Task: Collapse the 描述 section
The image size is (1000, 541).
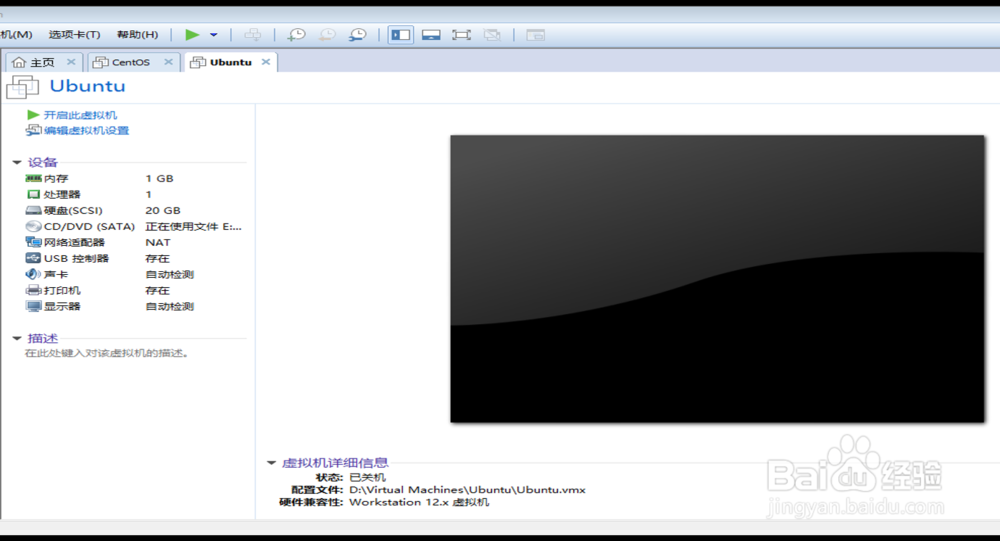Action: [17, 338]
